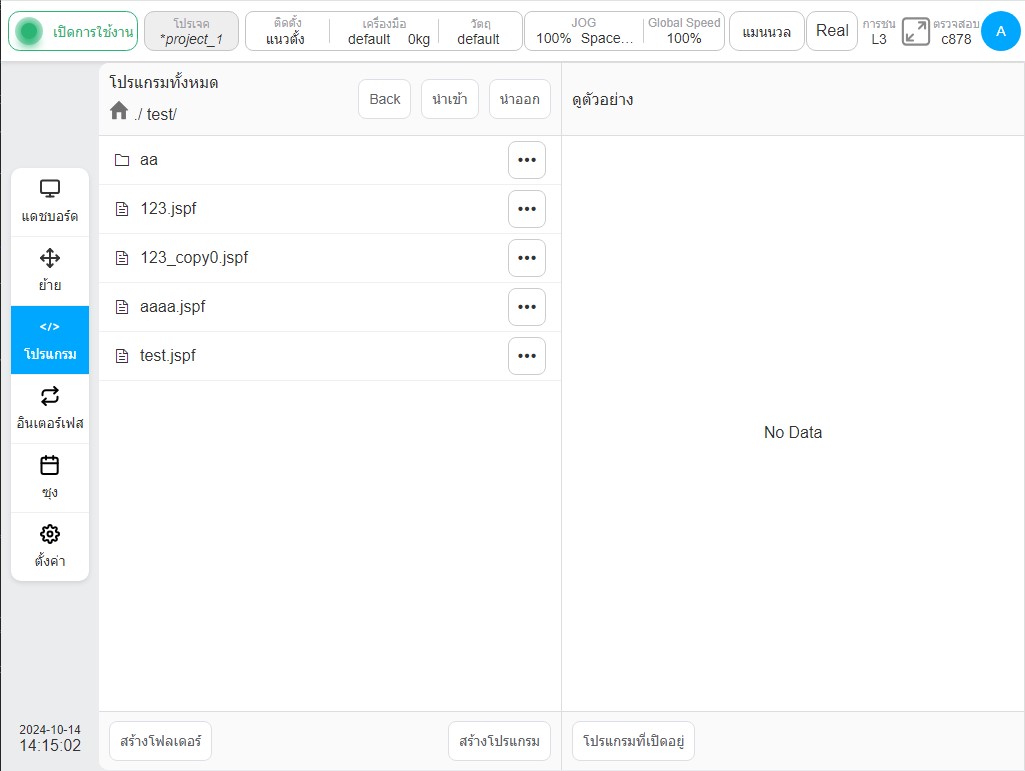Image resolution: width=1025 pixels, height=771 pixels.
Task: Open the project_1 project selector
Action: (x=192, y=31)
